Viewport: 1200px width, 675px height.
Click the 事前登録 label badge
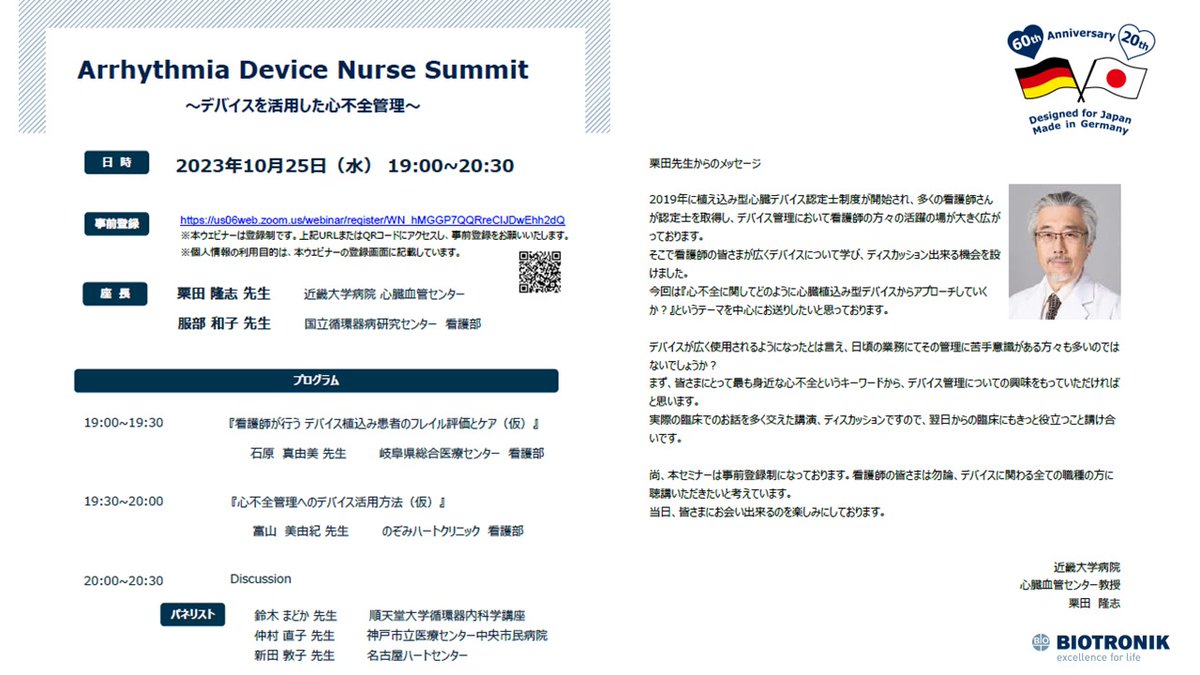click(116, 226)
